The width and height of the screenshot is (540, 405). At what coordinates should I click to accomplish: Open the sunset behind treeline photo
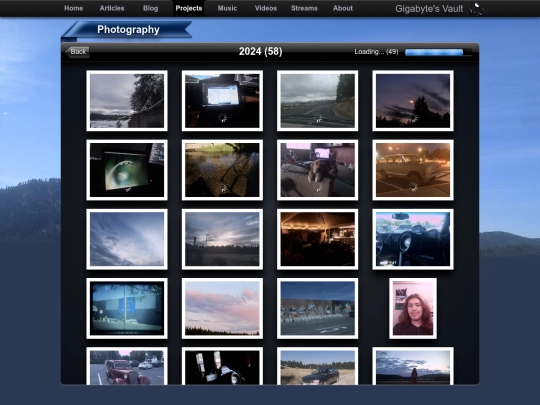coord(222,239)
